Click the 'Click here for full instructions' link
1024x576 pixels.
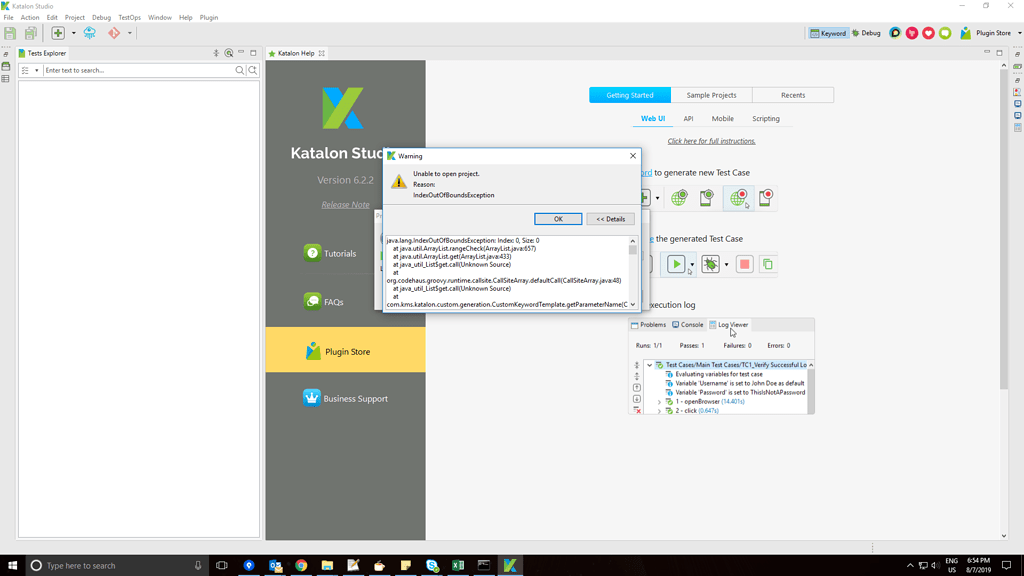tap(711, 141)
